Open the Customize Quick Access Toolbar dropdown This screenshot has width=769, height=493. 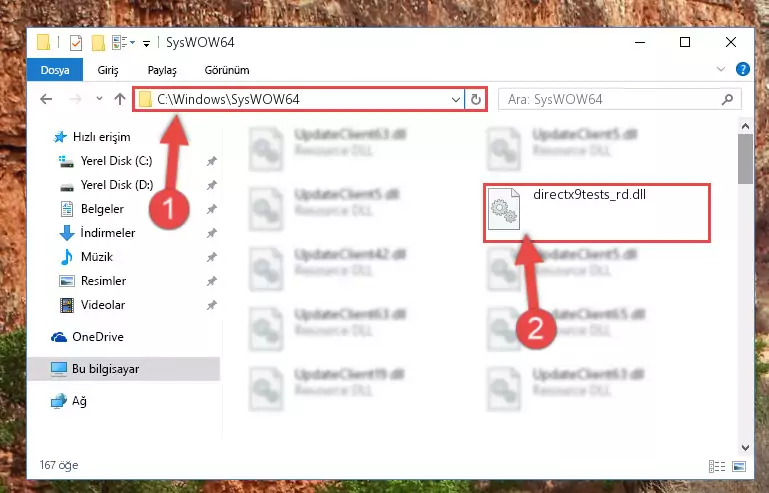146,44
